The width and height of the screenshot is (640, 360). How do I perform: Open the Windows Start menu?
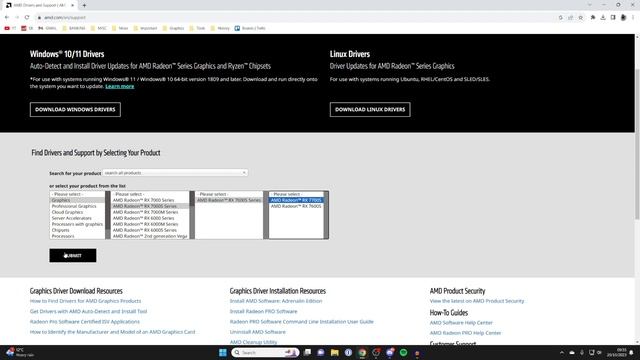(x=222, y=353)
